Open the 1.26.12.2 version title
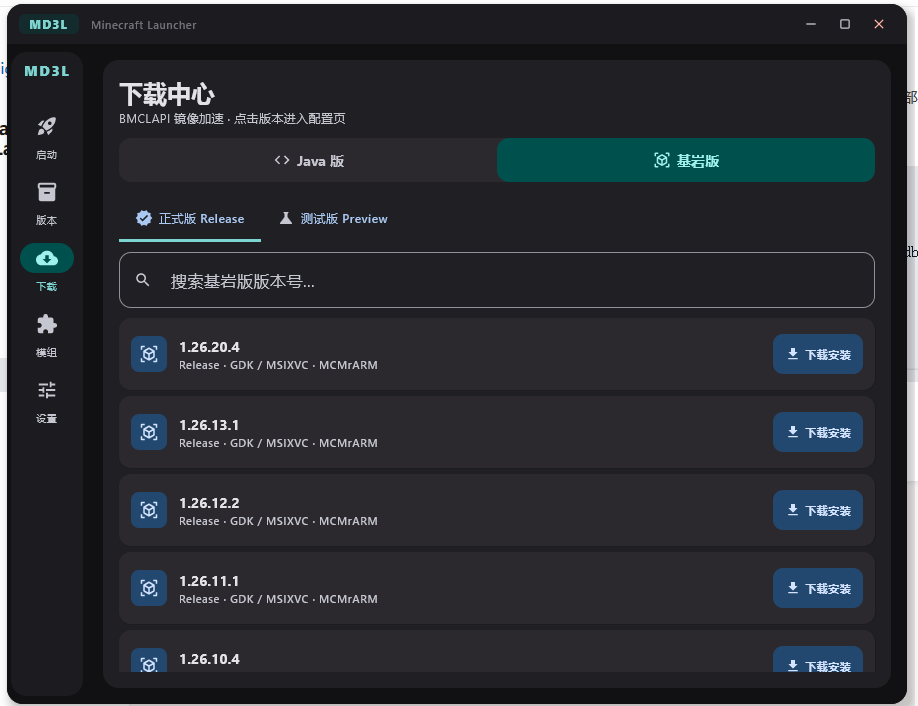 209,503
